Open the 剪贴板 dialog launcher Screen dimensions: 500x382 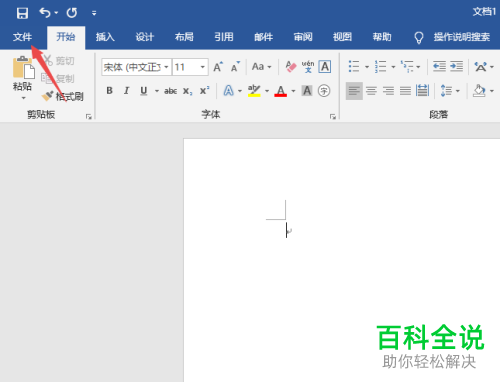coord(89,116)
